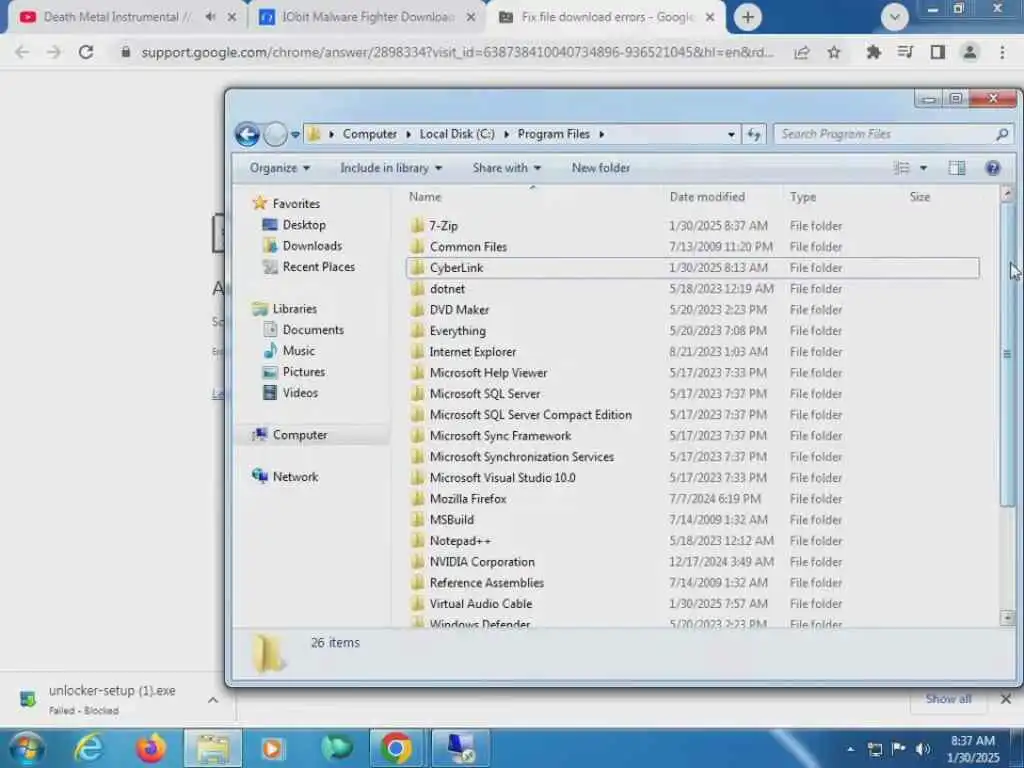Select the NVIDIA Corporation folder
Screen dimensions: 1024x768
click(692, 562)
